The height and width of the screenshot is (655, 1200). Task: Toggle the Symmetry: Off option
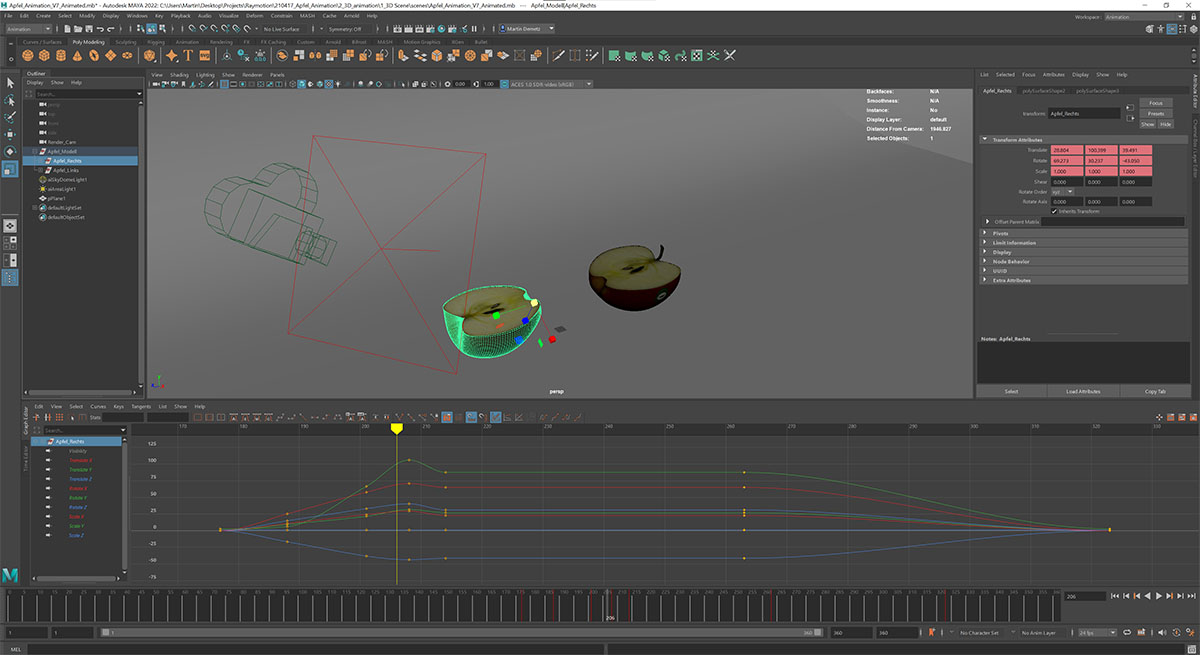coord(345,29)
